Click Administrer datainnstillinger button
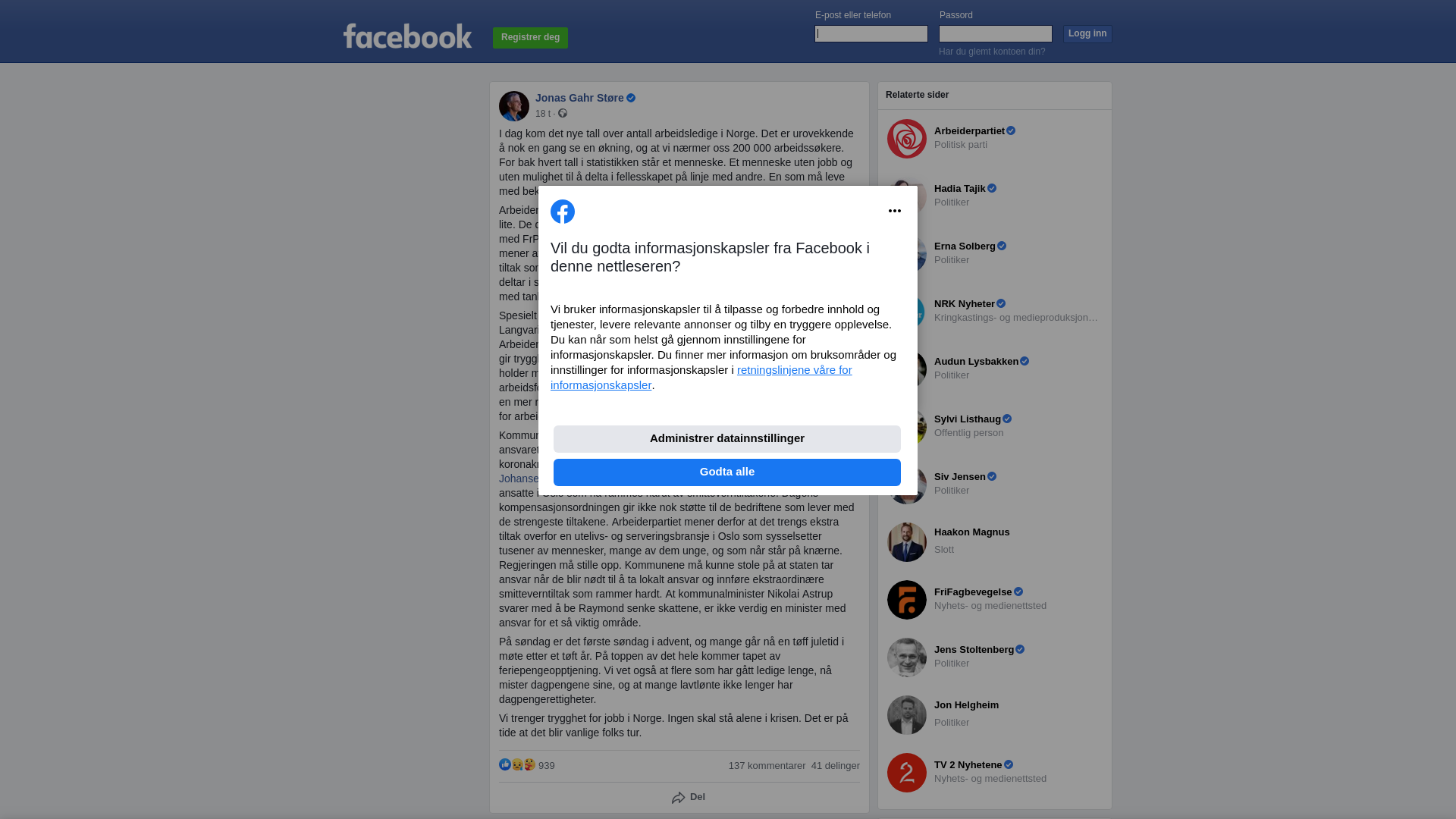Image resolution: width=1456 pixels, height=819 pixels. click(x=727, y=439)
